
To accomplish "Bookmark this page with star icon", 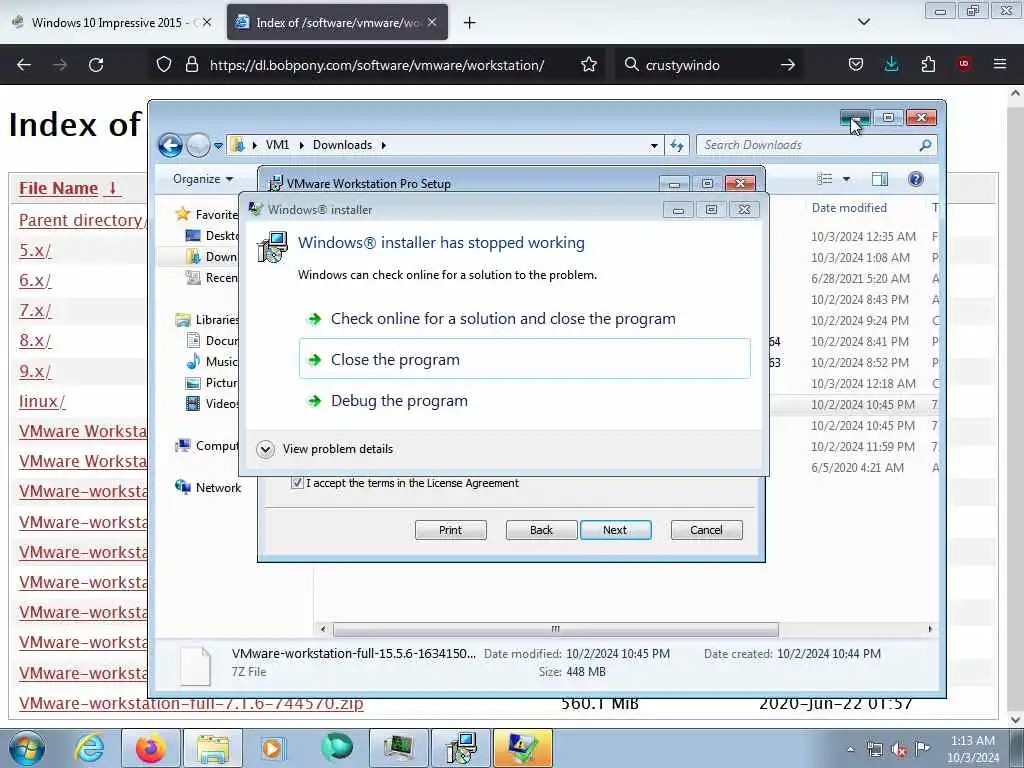I will pos(588,65).
